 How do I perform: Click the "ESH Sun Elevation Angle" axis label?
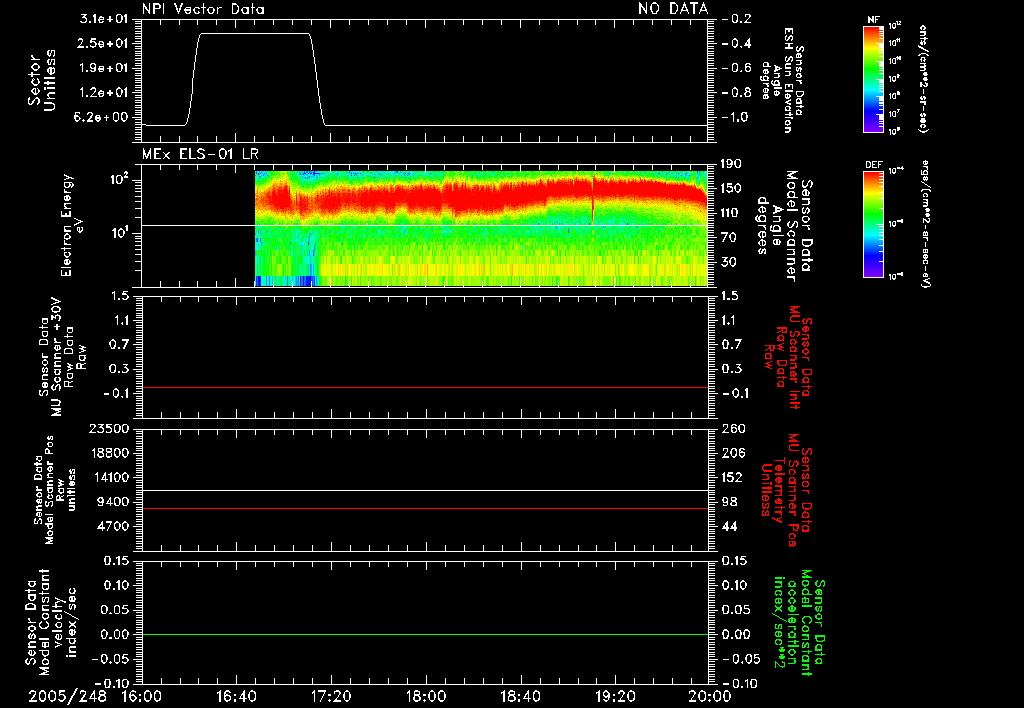782,80
